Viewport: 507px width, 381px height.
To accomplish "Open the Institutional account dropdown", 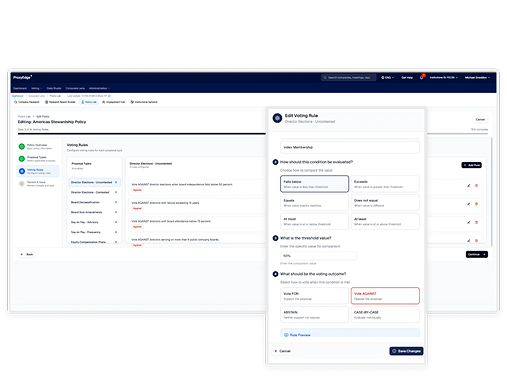I will [x=443, y=77].
